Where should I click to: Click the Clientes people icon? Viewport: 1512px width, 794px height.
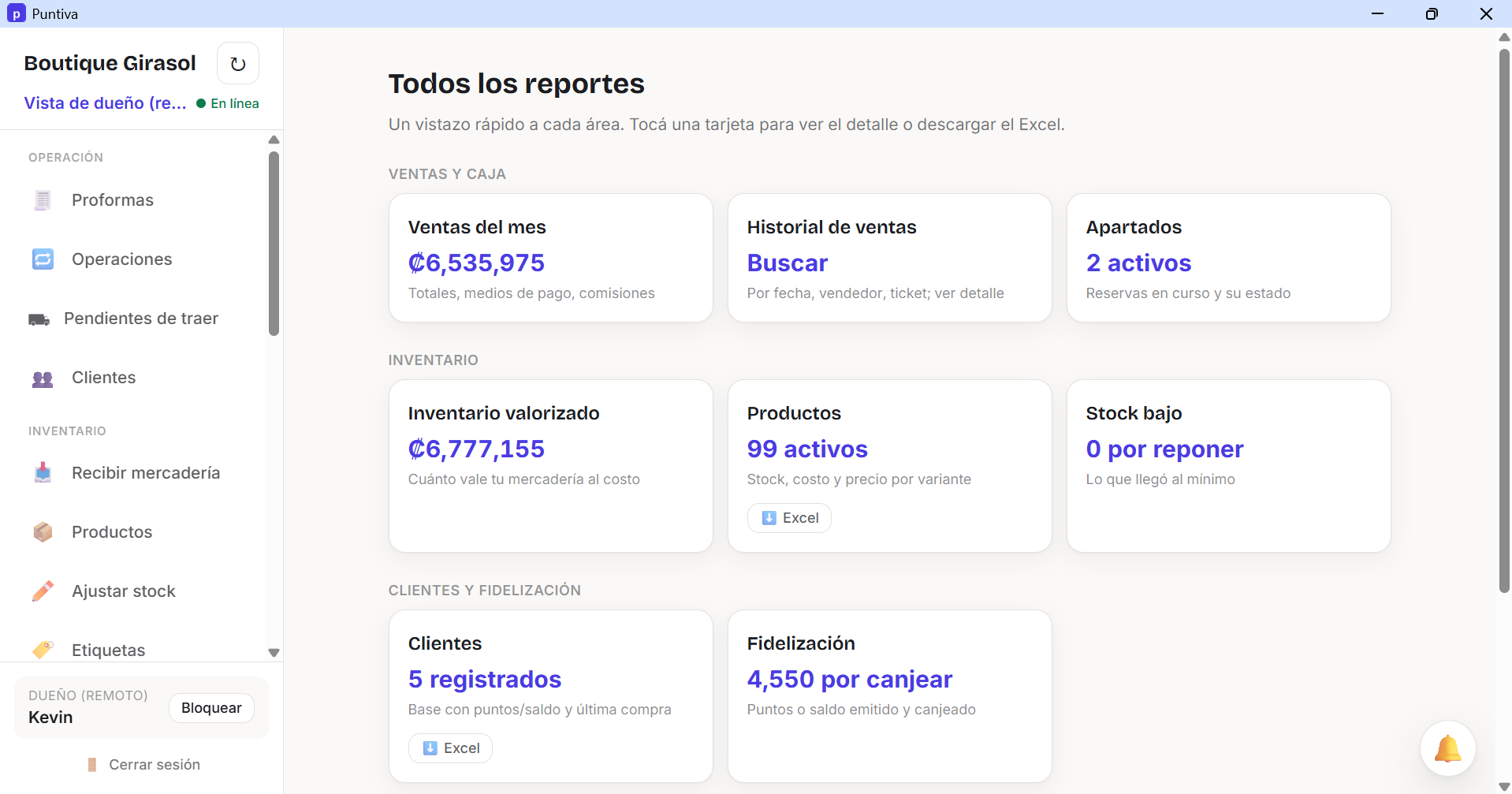click(43, 378)
